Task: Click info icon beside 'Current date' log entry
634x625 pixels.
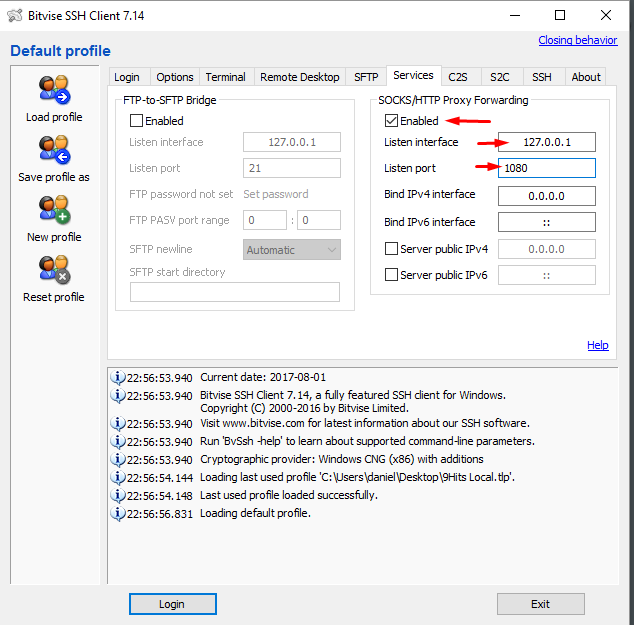Action: pyautogui.click(x=118, y=377)
